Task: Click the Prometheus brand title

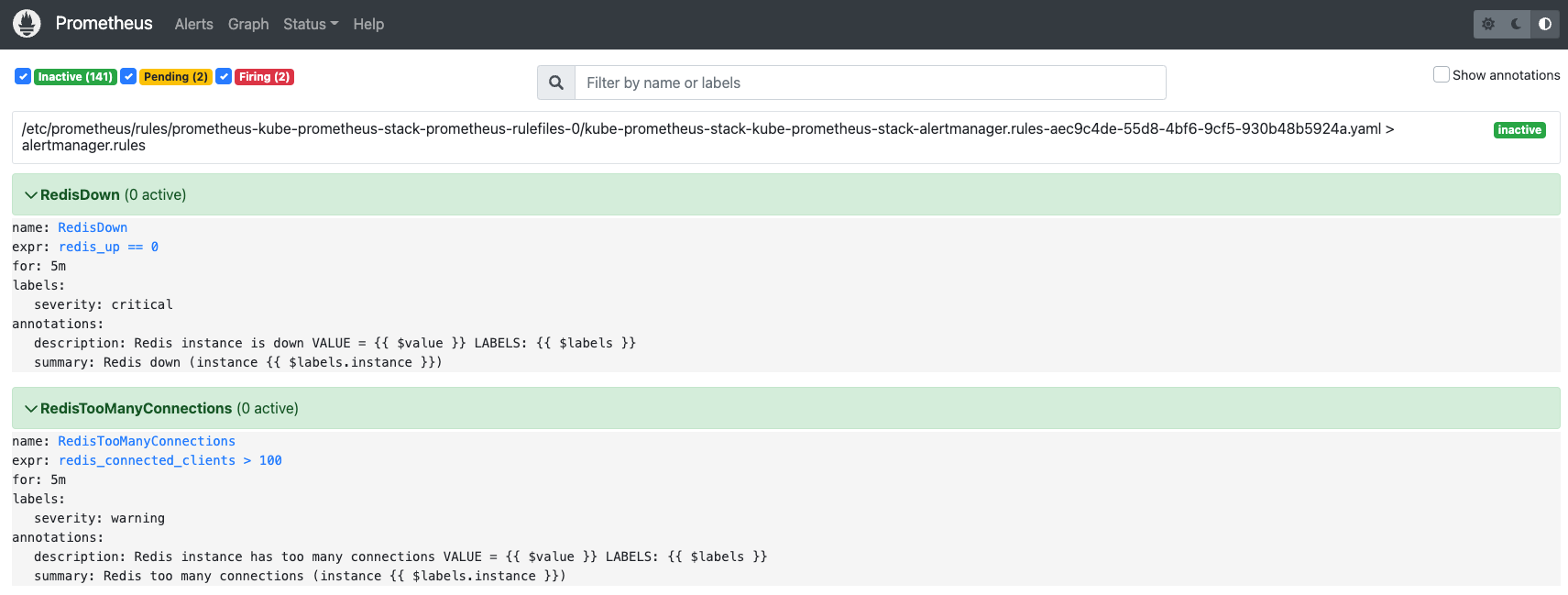Action: 104,23
